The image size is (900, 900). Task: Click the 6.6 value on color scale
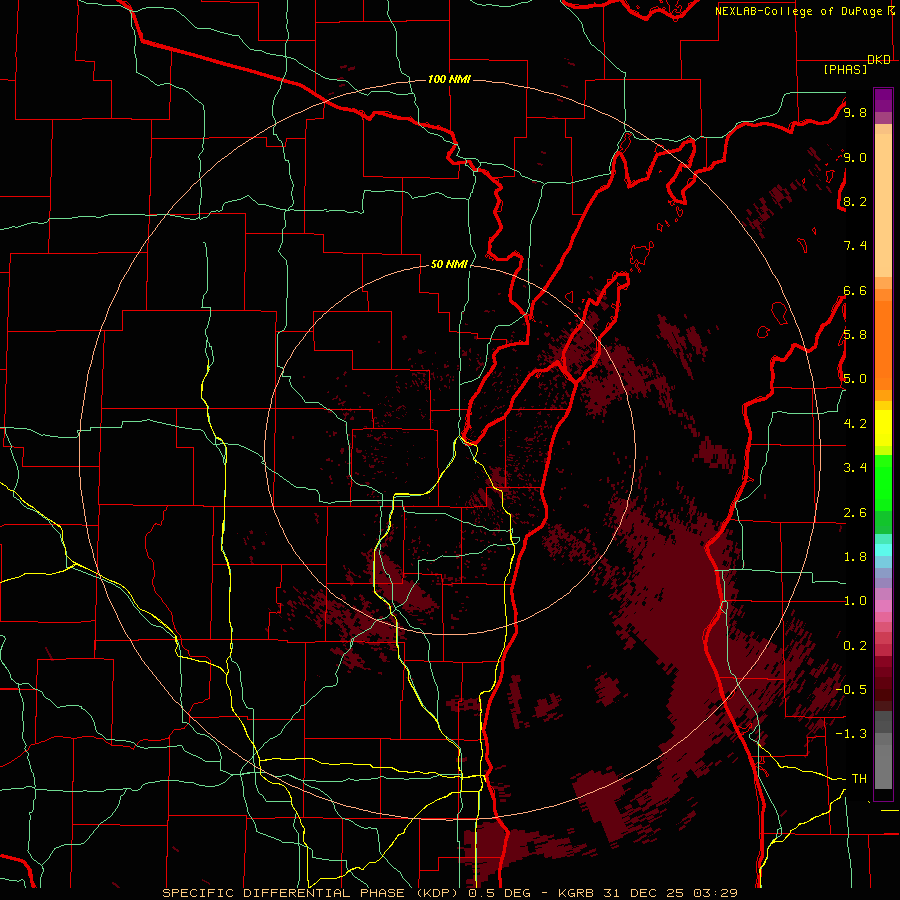click(x=855, y=290)
